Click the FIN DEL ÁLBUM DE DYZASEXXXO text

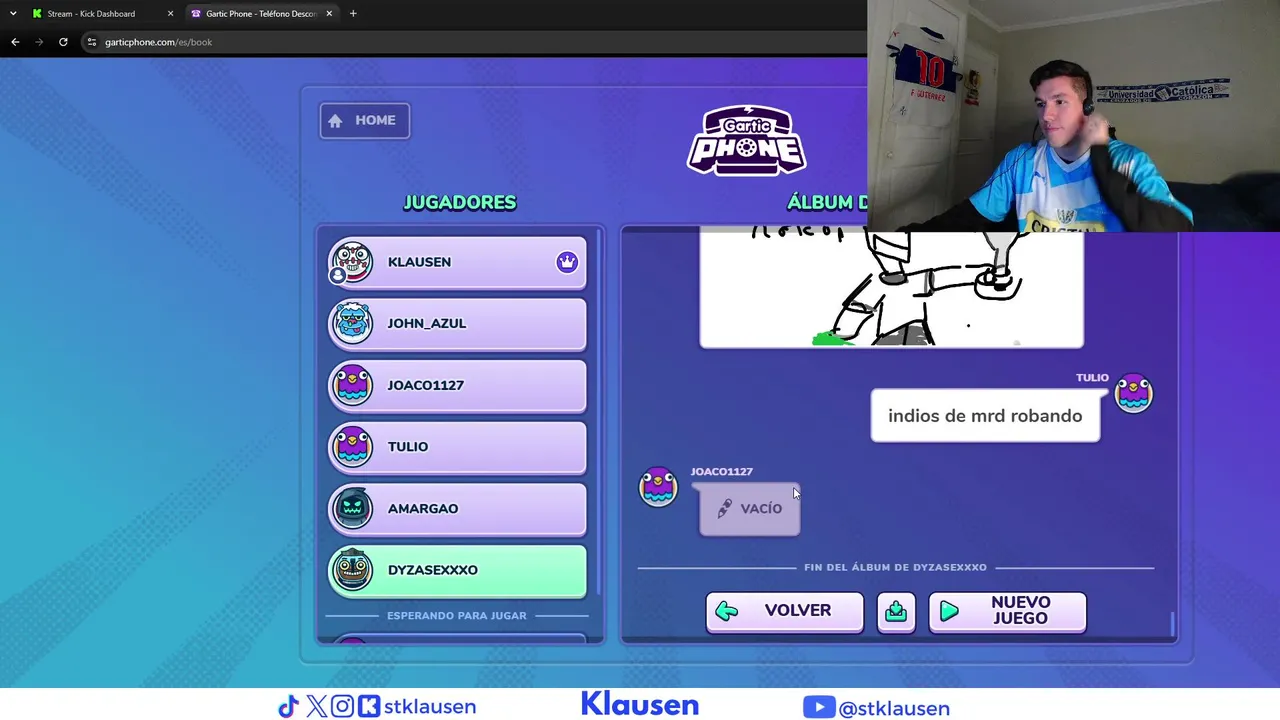[895, 567]
